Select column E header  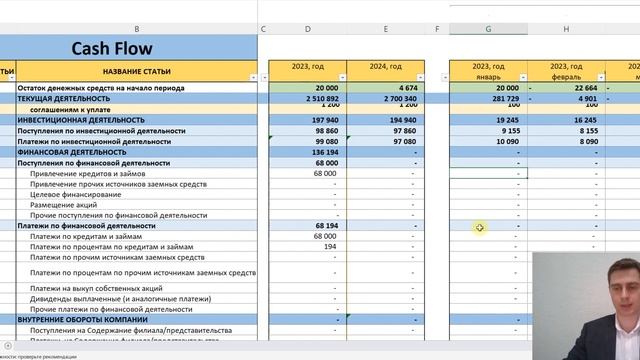(x=386, y=29)
